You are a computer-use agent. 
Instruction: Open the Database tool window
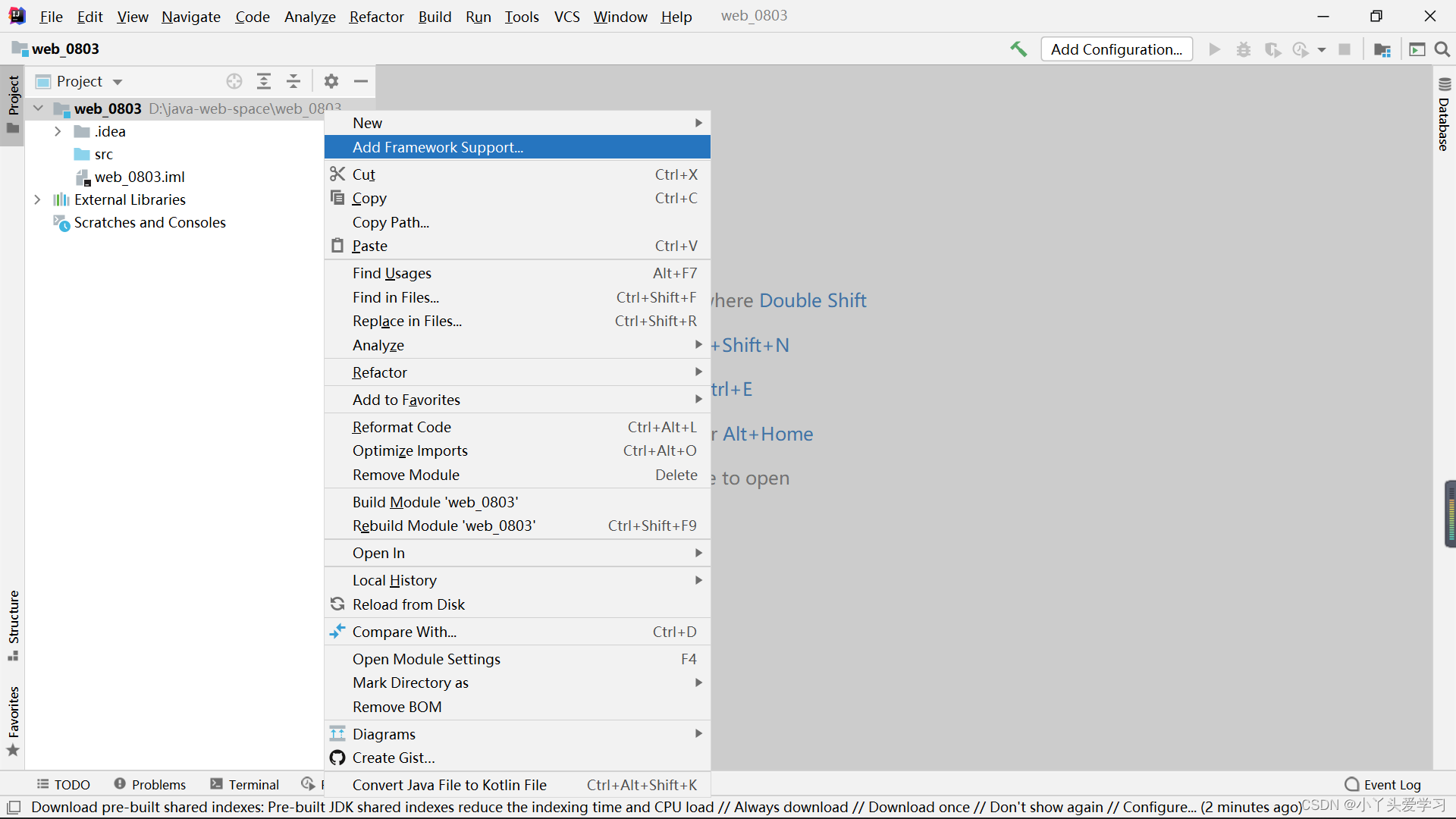[x=1444, y=114]
